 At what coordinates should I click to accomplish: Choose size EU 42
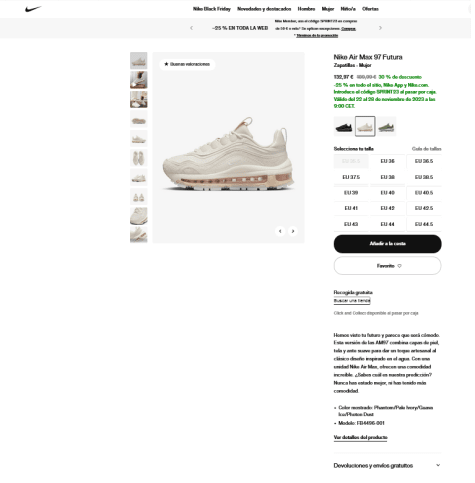coord(387,208)
